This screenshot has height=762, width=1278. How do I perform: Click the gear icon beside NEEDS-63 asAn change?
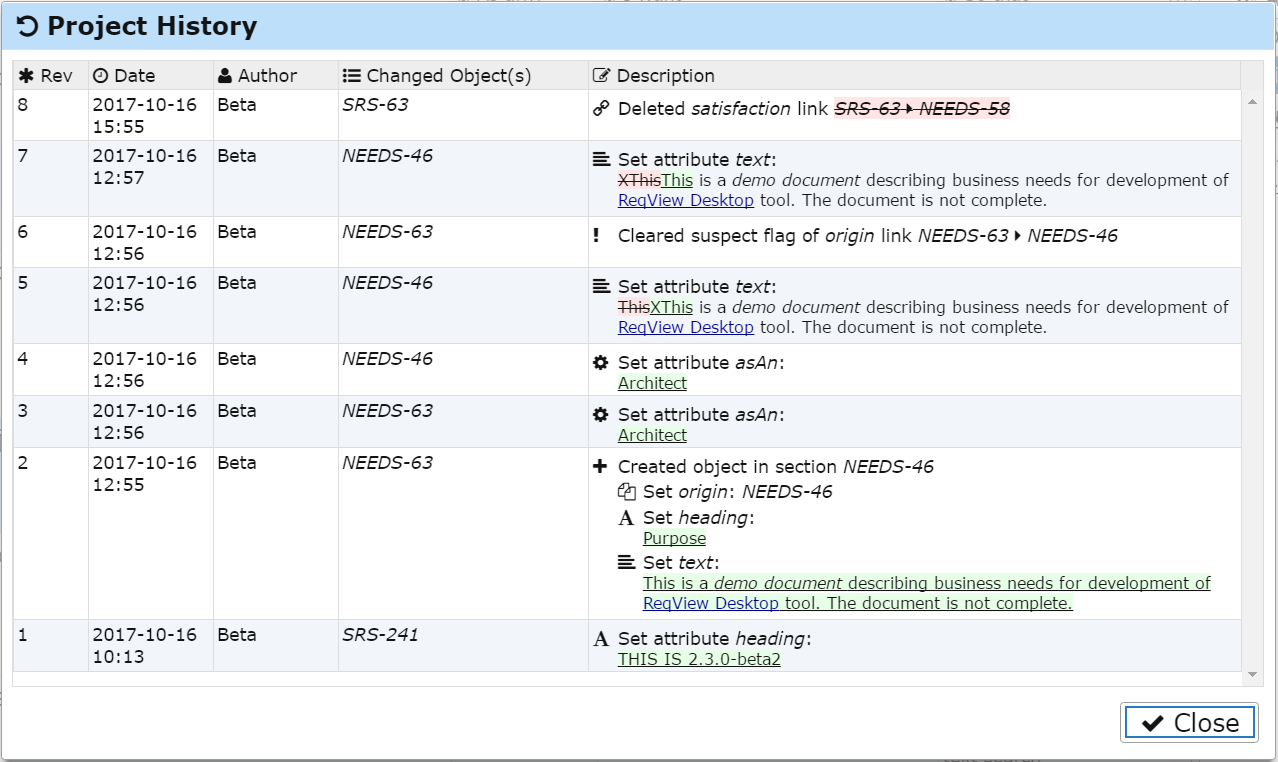point(598,416)
